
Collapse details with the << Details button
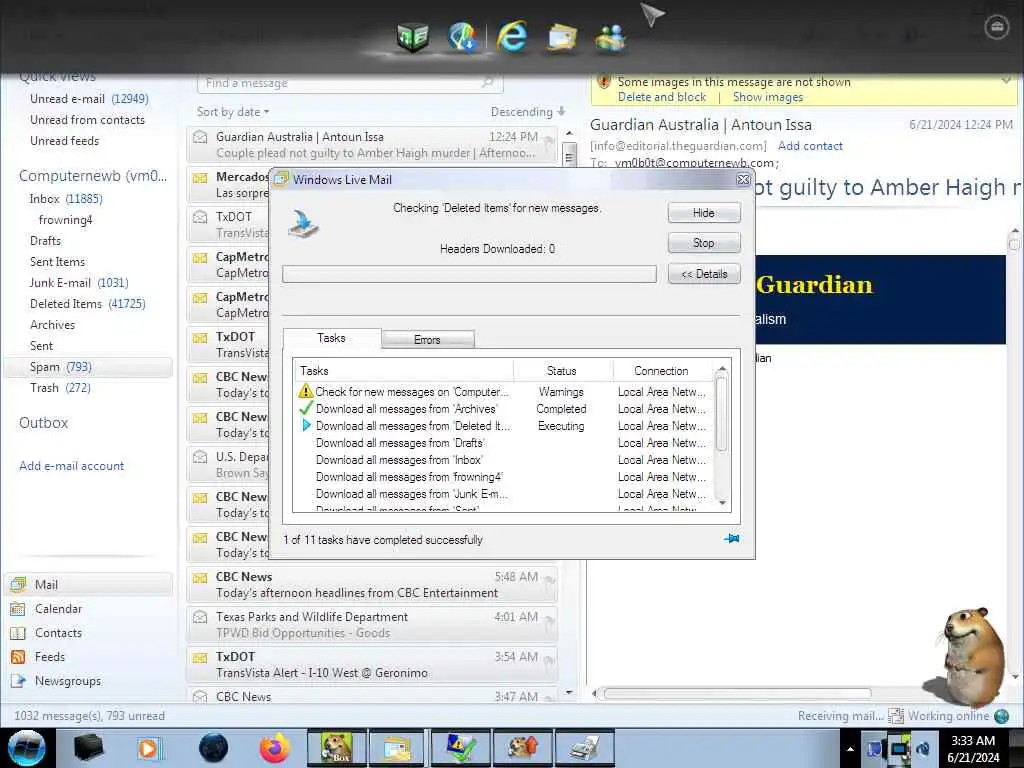tap(704, 274)
